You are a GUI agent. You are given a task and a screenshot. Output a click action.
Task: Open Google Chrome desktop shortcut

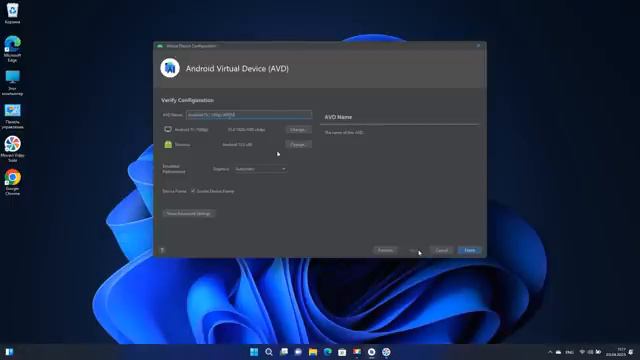(x=12, y=182)
